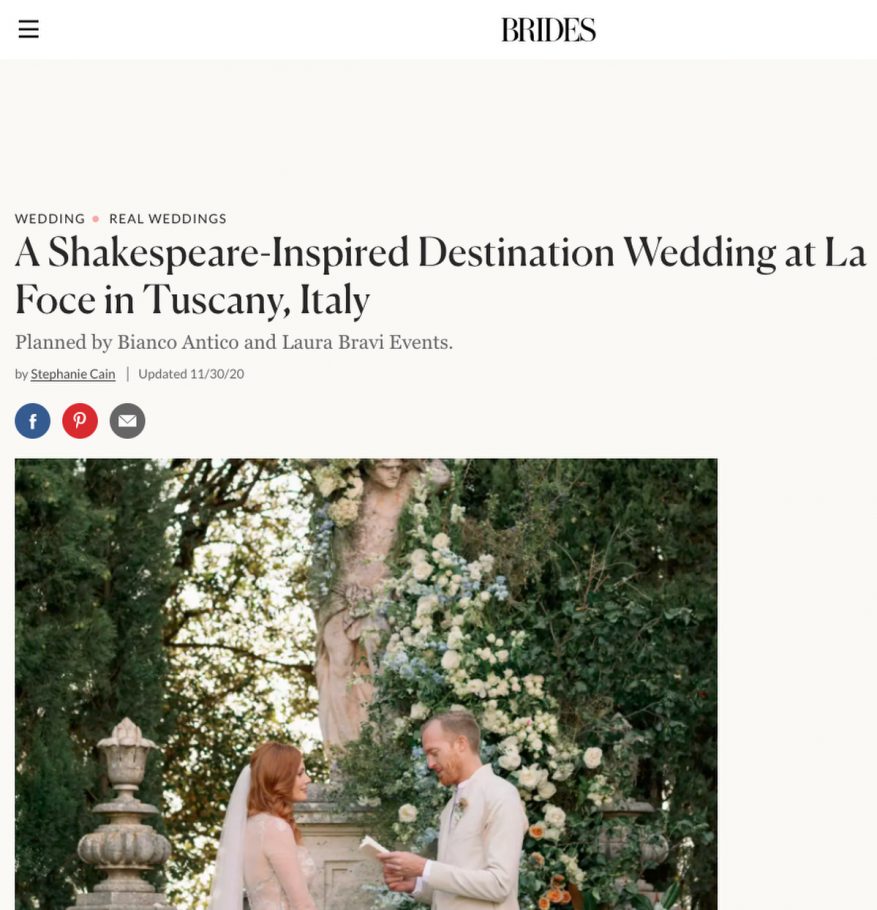The image size is (877, 910).
Task: Click the pink dot between breadcrumb categories
Action: click(x=96, y=219)
